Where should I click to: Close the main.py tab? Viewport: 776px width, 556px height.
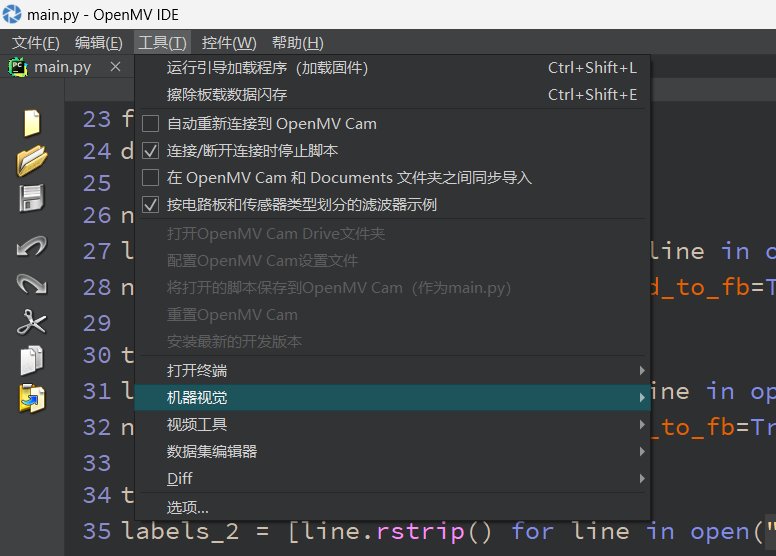(115, 66)
